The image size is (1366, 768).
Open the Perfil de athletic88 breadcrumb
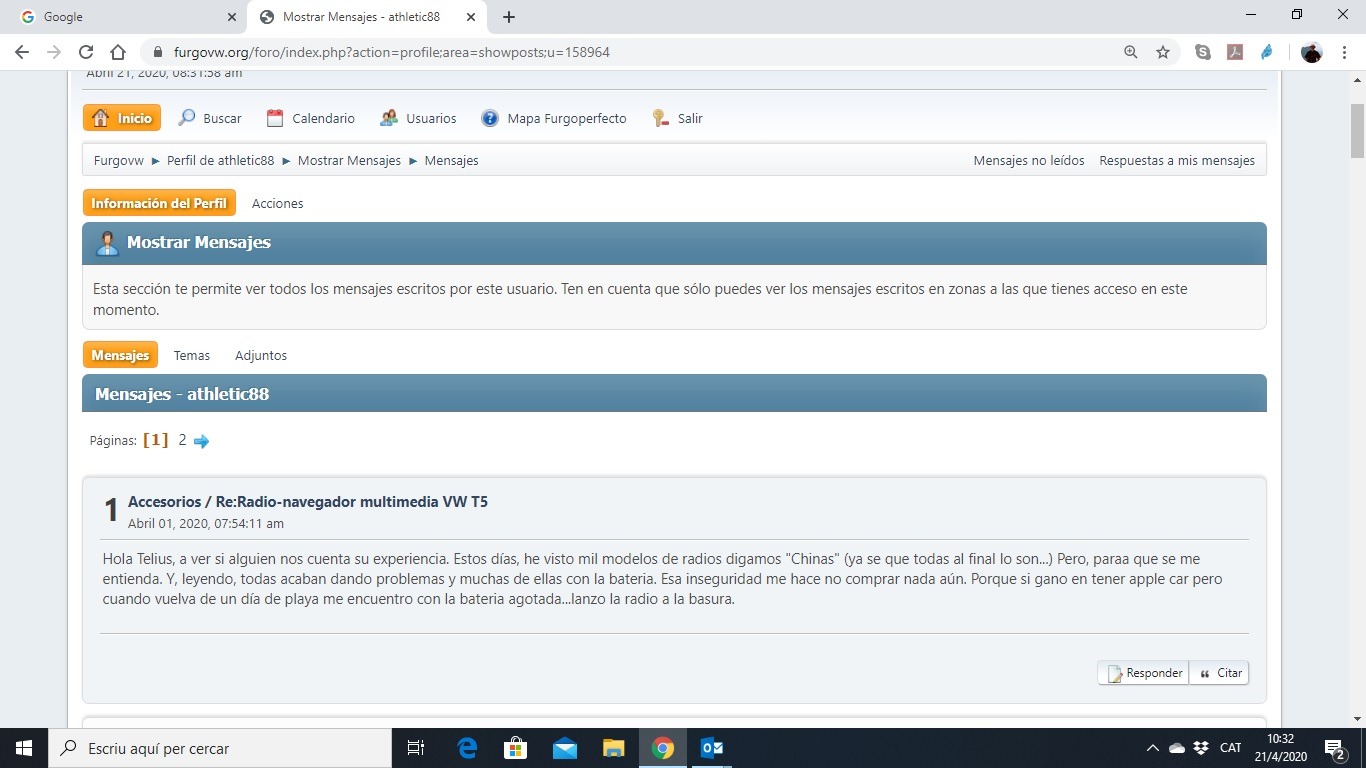[x=220, y=160]
